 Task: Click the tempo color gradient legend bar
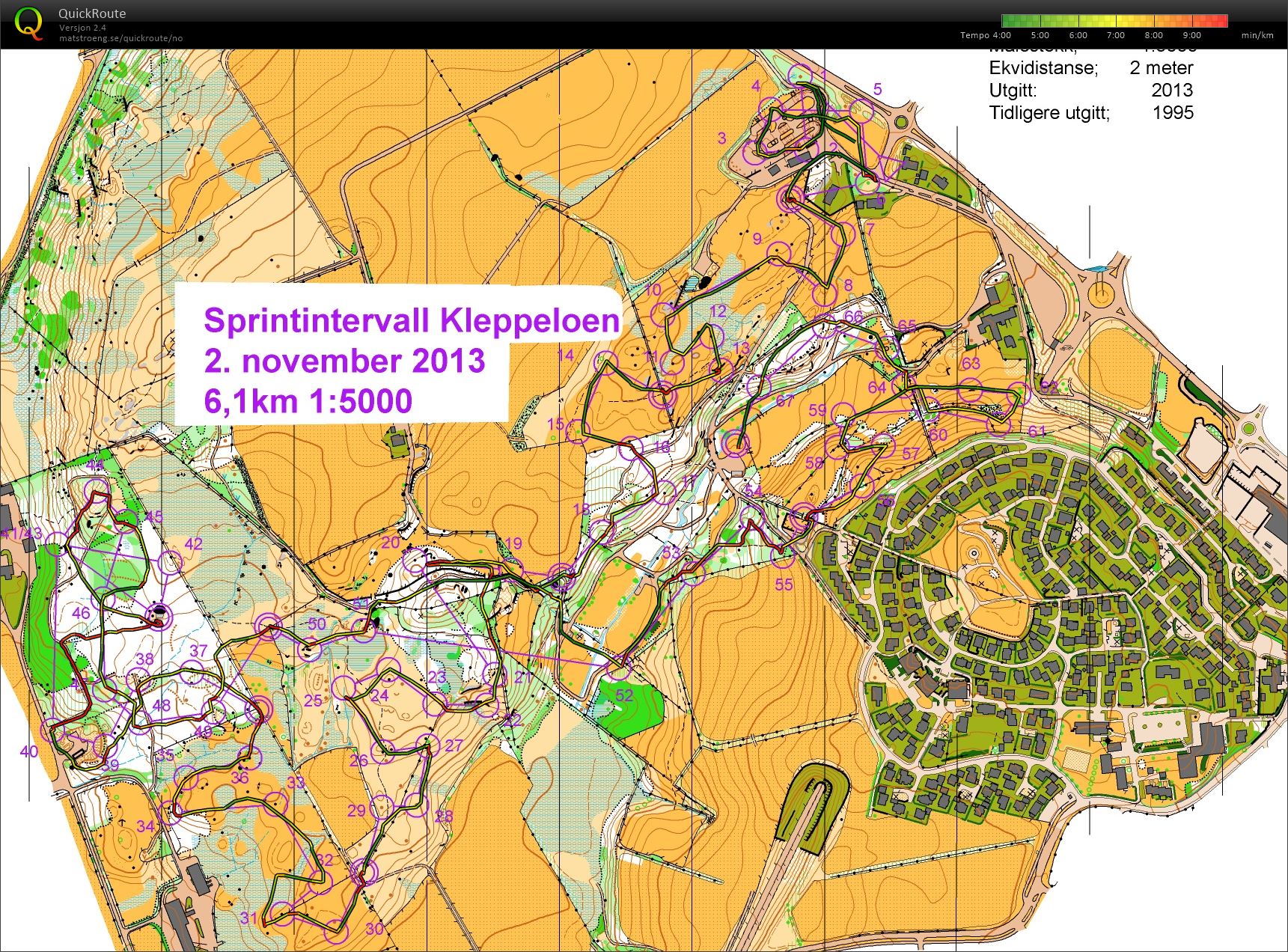[1114, 21]
